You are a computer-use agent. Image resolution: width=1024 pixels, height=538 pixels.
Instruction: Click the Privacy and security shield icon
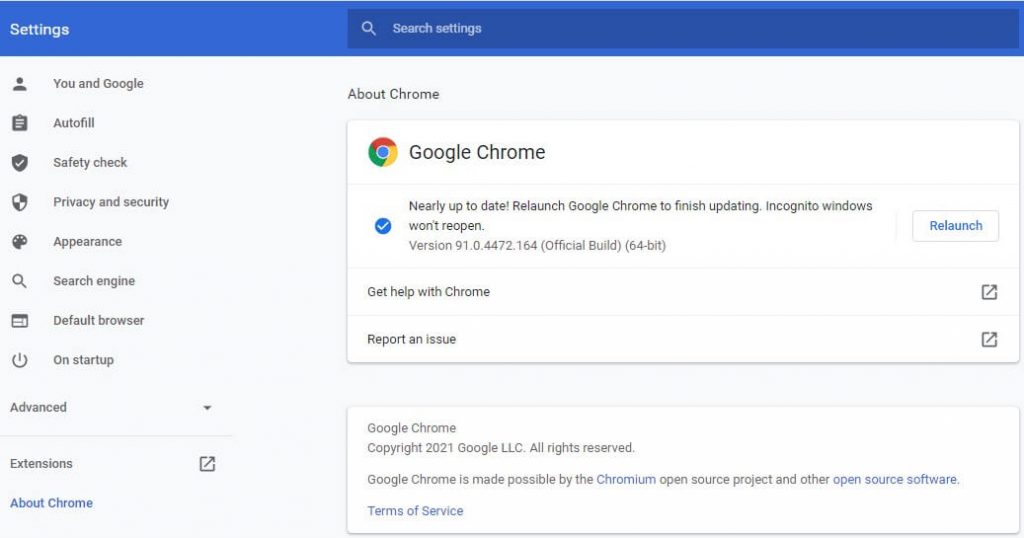point(20,202)
